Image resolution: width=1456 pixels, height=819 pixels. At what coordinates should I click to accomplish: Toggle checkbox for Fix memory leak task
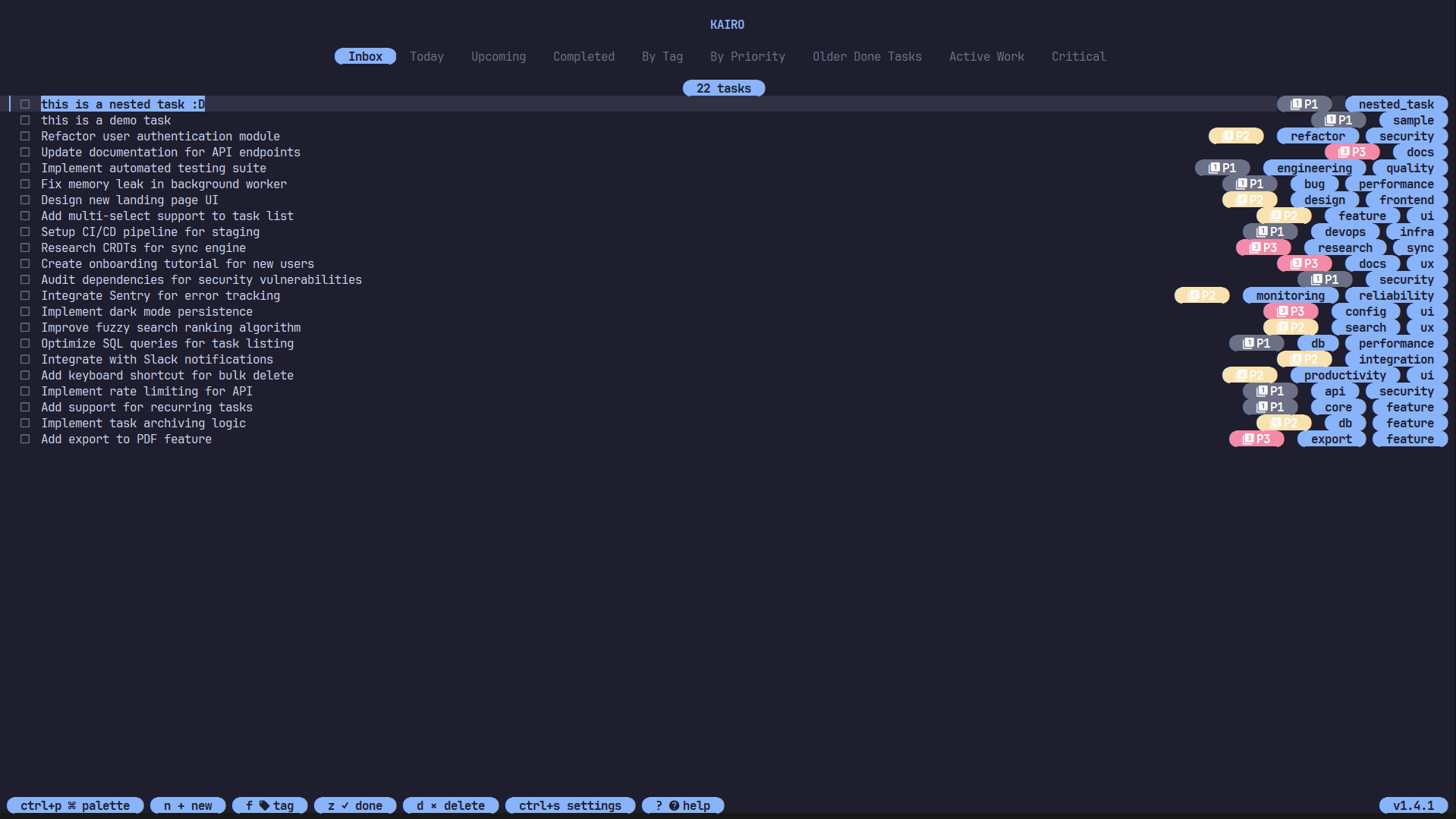25,184
